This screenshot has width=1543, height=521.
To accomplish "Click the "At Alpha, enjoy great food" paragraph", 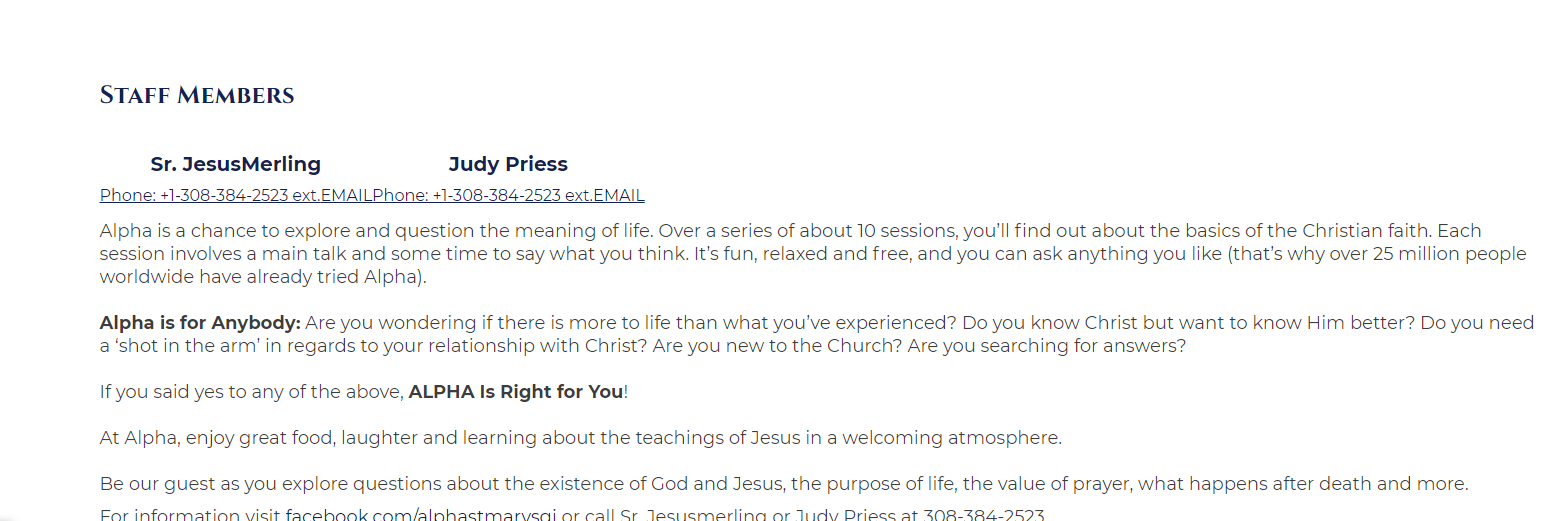I will [580, 438].
